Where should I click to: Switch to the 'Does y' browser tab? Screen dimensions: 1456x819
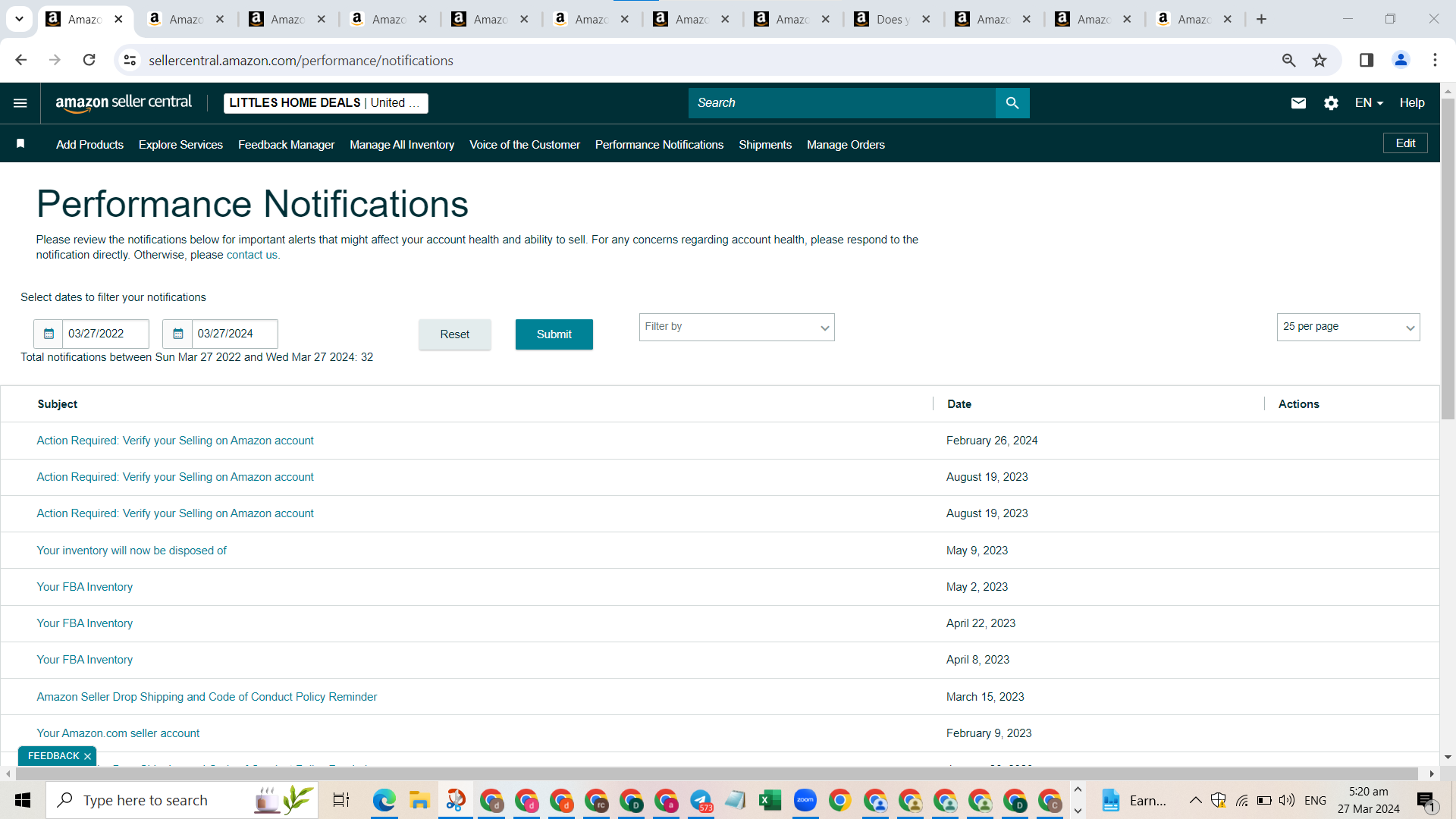892,19
